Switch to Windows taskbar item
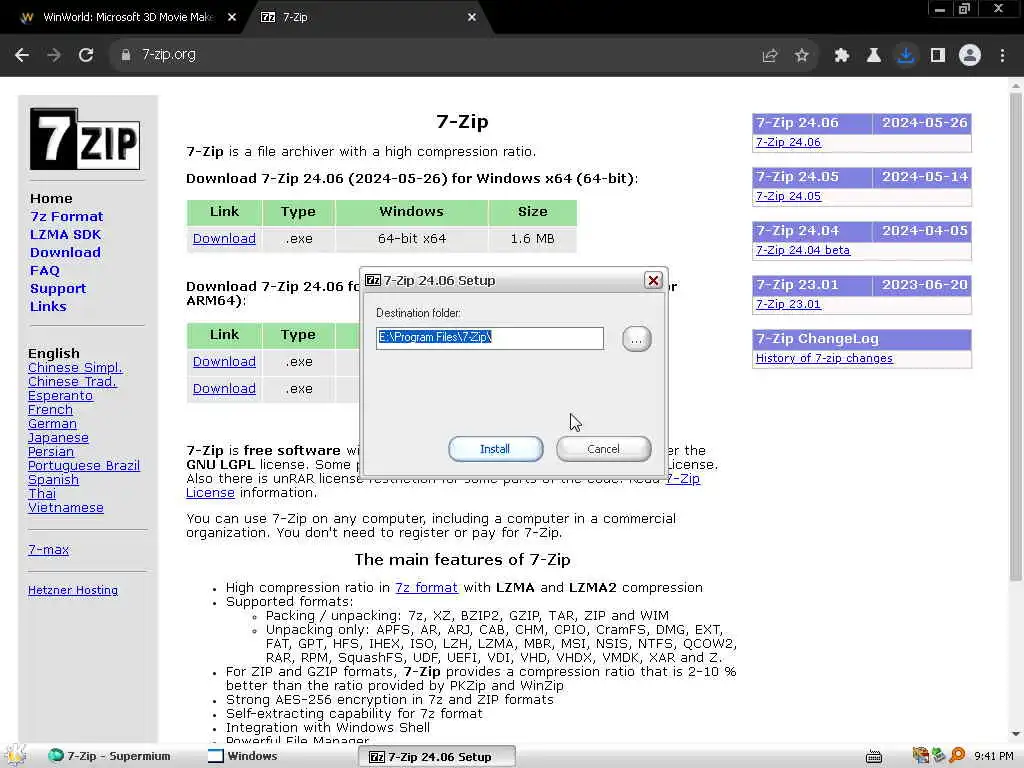 coord(243,756)
